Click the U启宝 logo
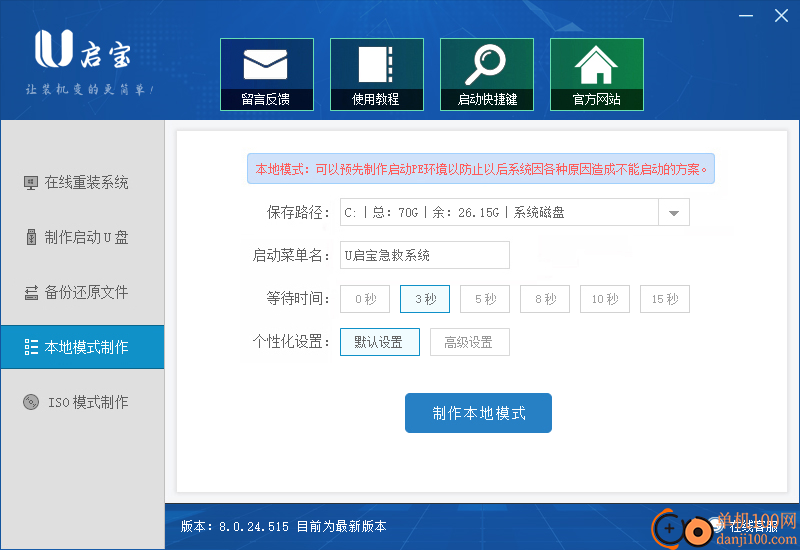800x550 pixels. (x=83, y=49)
